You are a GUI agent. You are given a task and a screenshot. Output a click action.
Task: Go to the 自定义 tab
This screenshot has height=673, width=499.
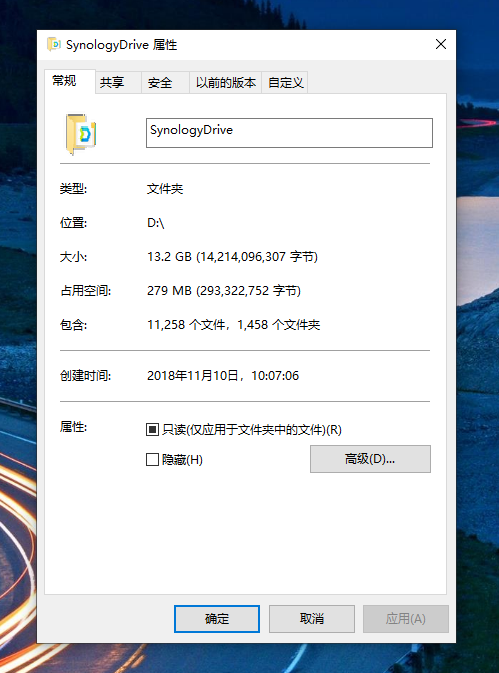coord(285,82)
